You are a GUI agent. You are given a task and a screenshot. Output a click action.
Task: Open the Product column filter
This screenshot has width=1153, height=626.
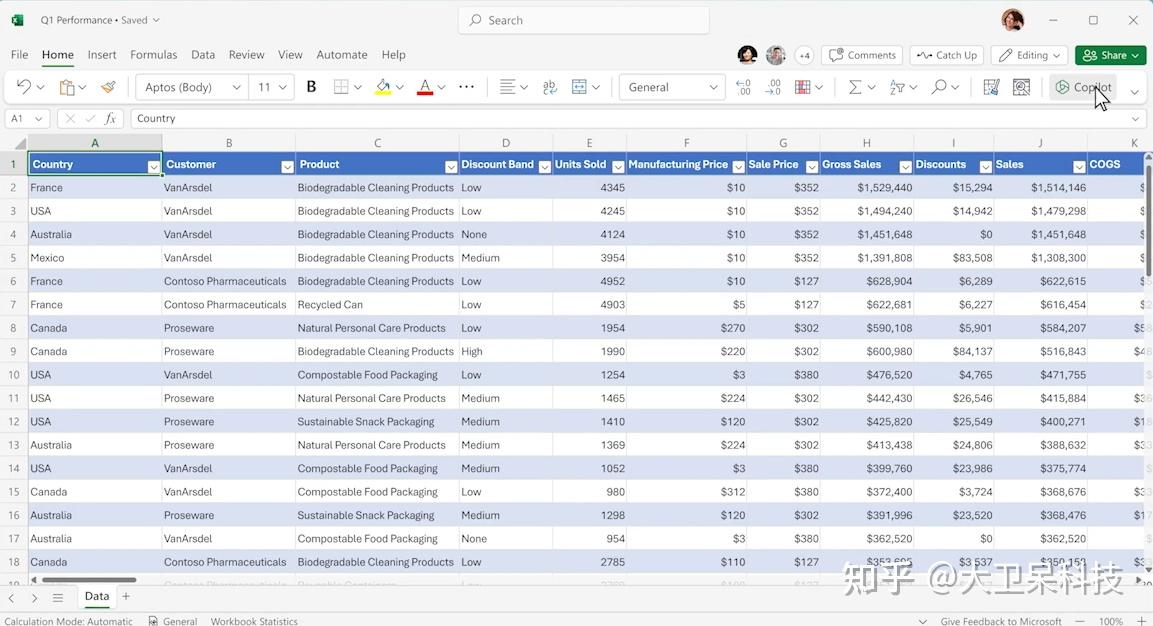pos(451,166)
